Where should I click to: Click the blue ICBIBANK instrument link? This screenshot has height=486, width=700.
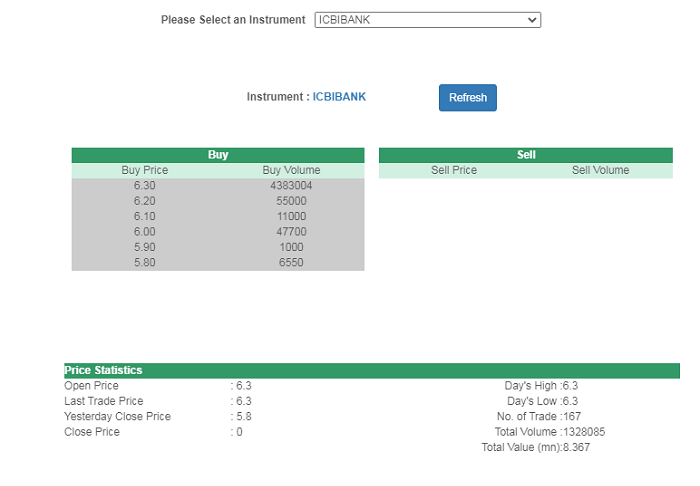click(339, 97)
